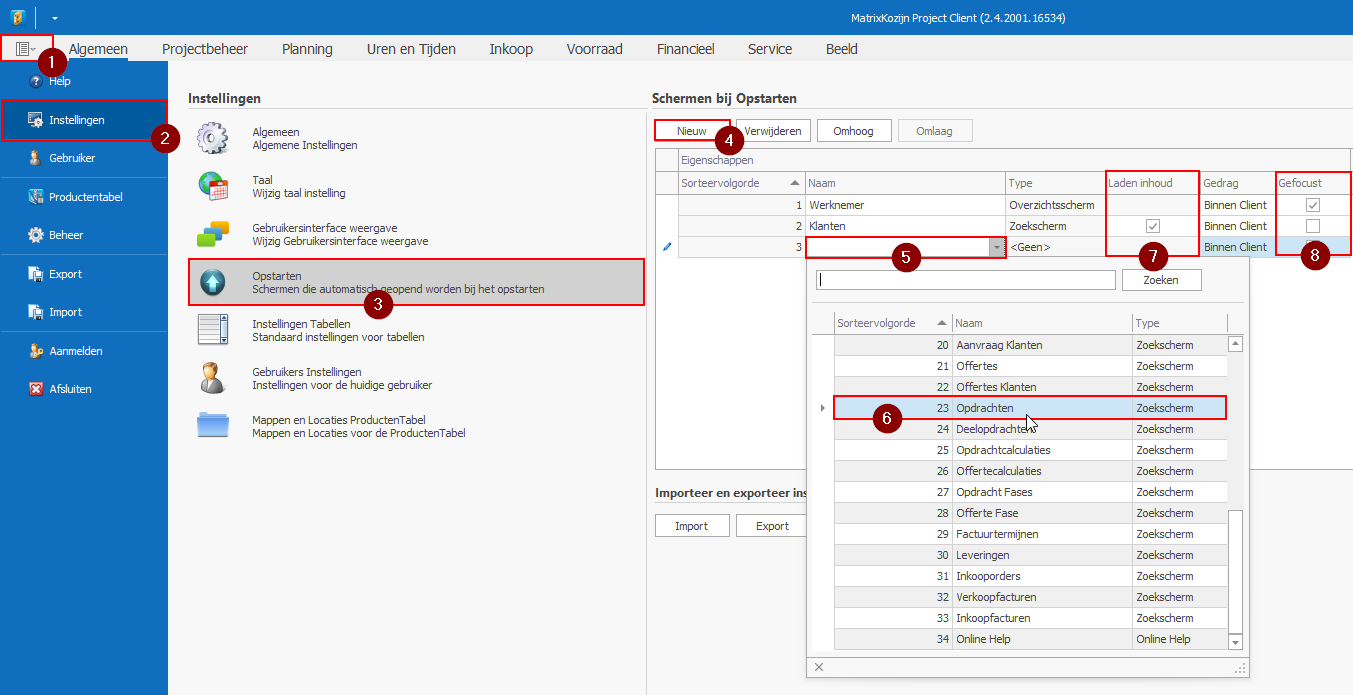The width and height of the screenshot is (1353, 695).
Task: Click the Export button below the grid
Action: pos(772,526)
